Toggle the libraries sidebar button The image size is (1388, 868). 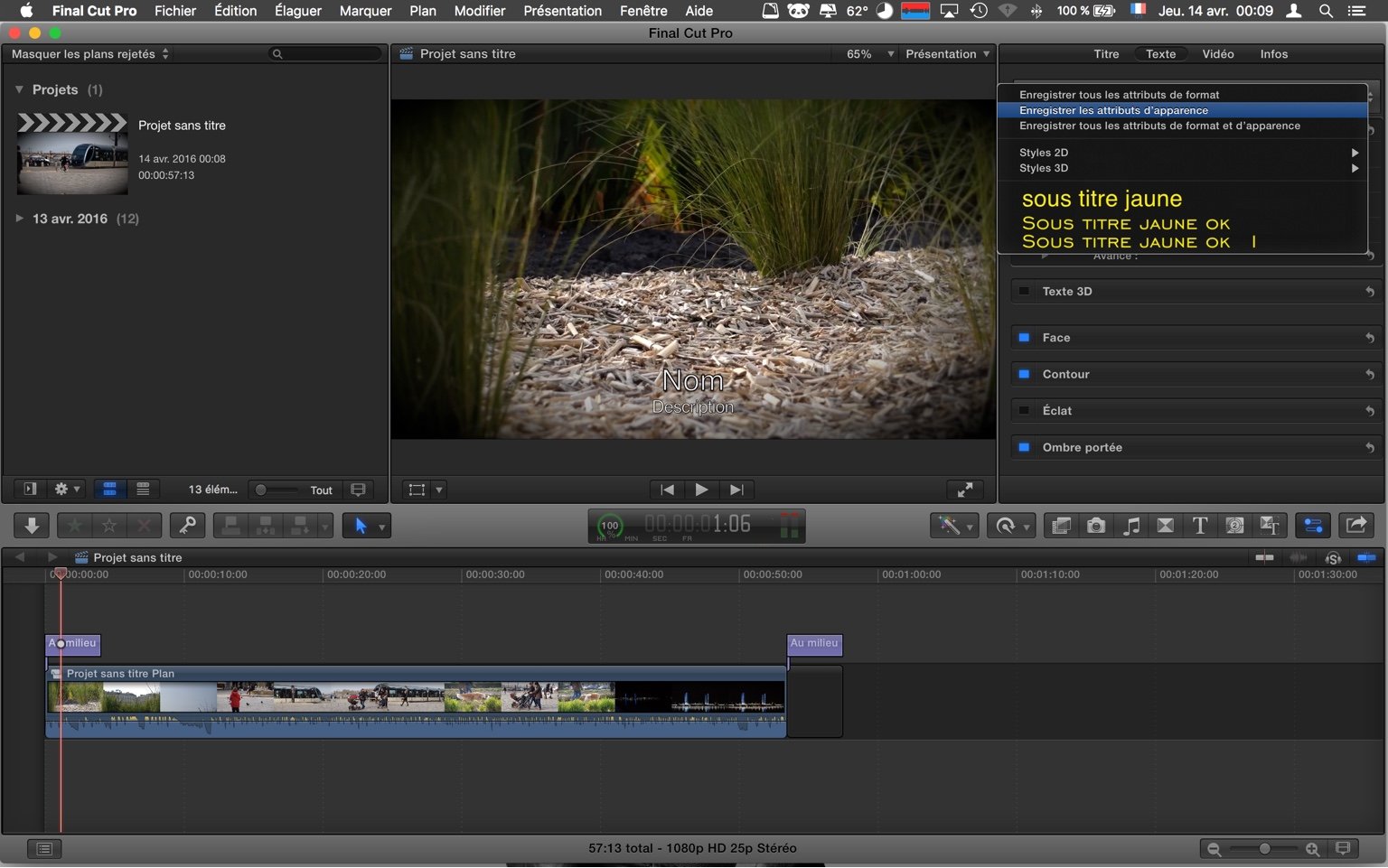tap(30, 490)
